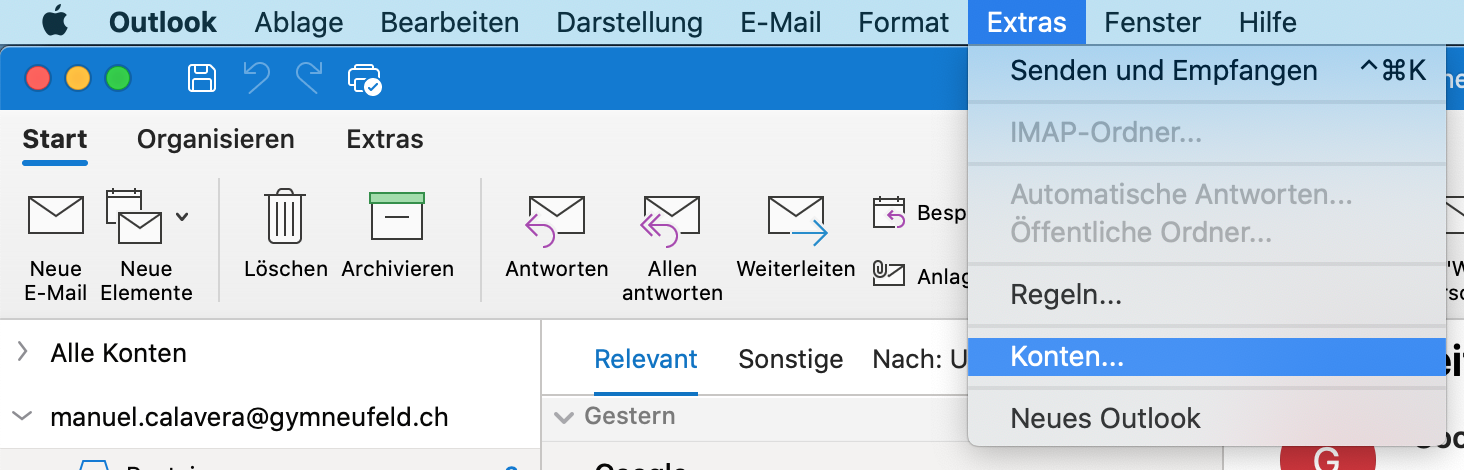This screenshot has width=1464, height=470.
Task: Open the Neue Elemente dropdown arrow
Action: coord(182,215)
